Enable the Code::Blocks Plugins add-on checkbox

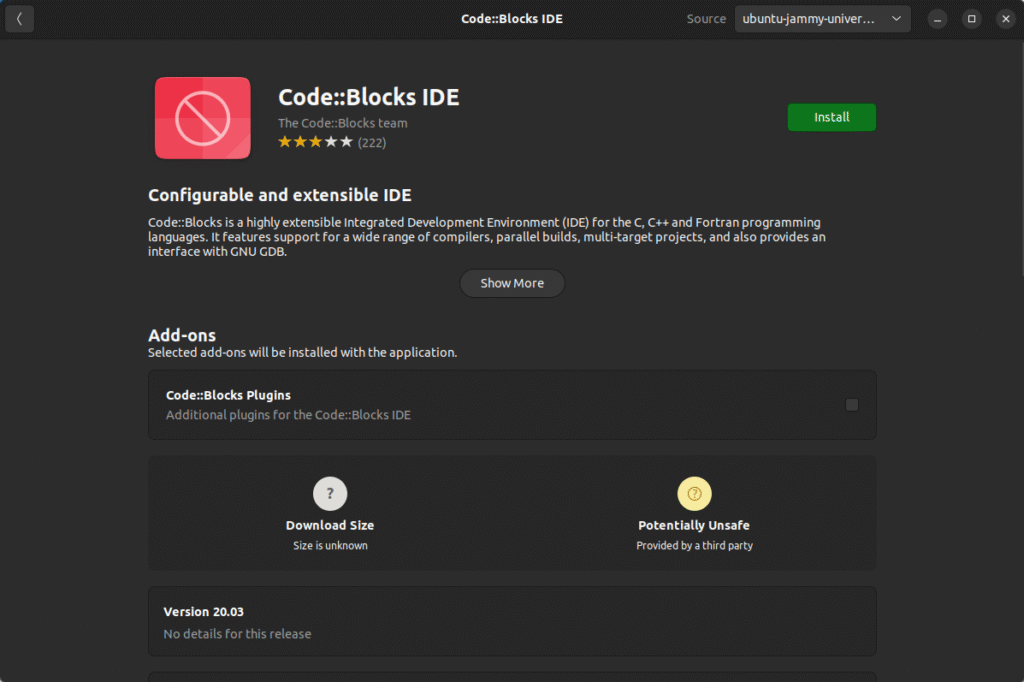tap(852, 405)
